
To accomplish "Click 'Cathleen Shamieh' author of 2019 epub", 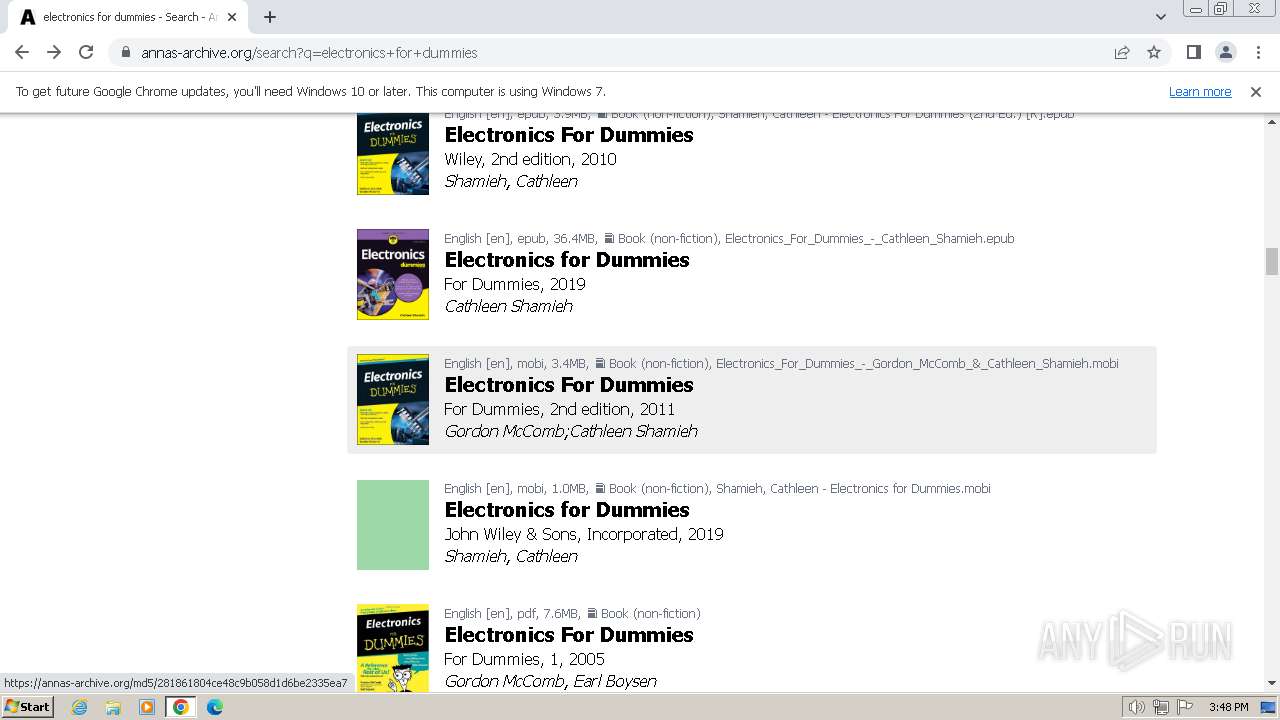I will 508,306.
